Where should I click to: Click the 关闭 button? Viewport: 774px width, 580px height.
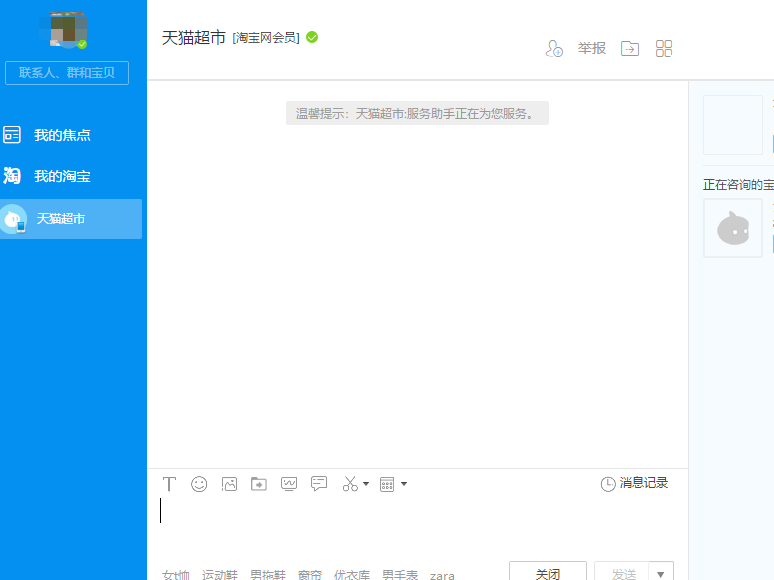point(548,572)
